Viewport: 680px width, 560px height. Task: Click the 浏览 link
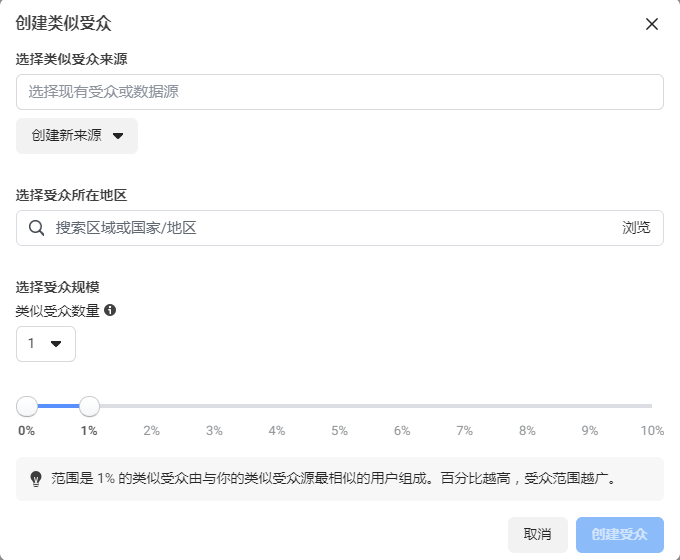(636, 228)
